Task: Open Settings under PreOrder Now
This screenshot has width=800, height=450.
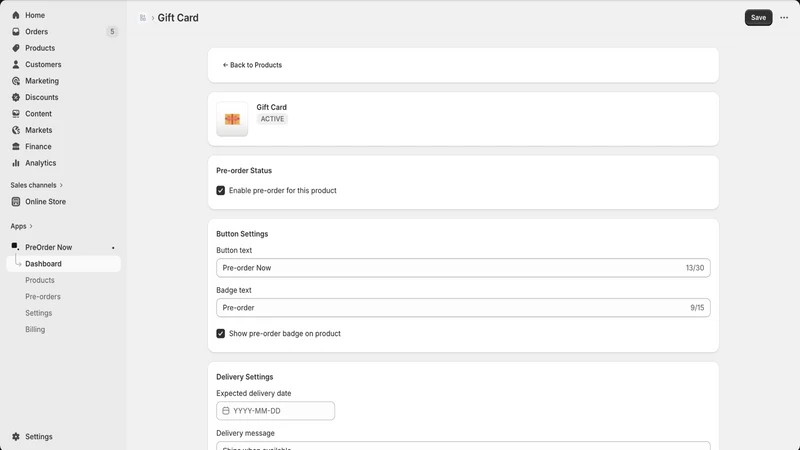Action: [39, 313]
